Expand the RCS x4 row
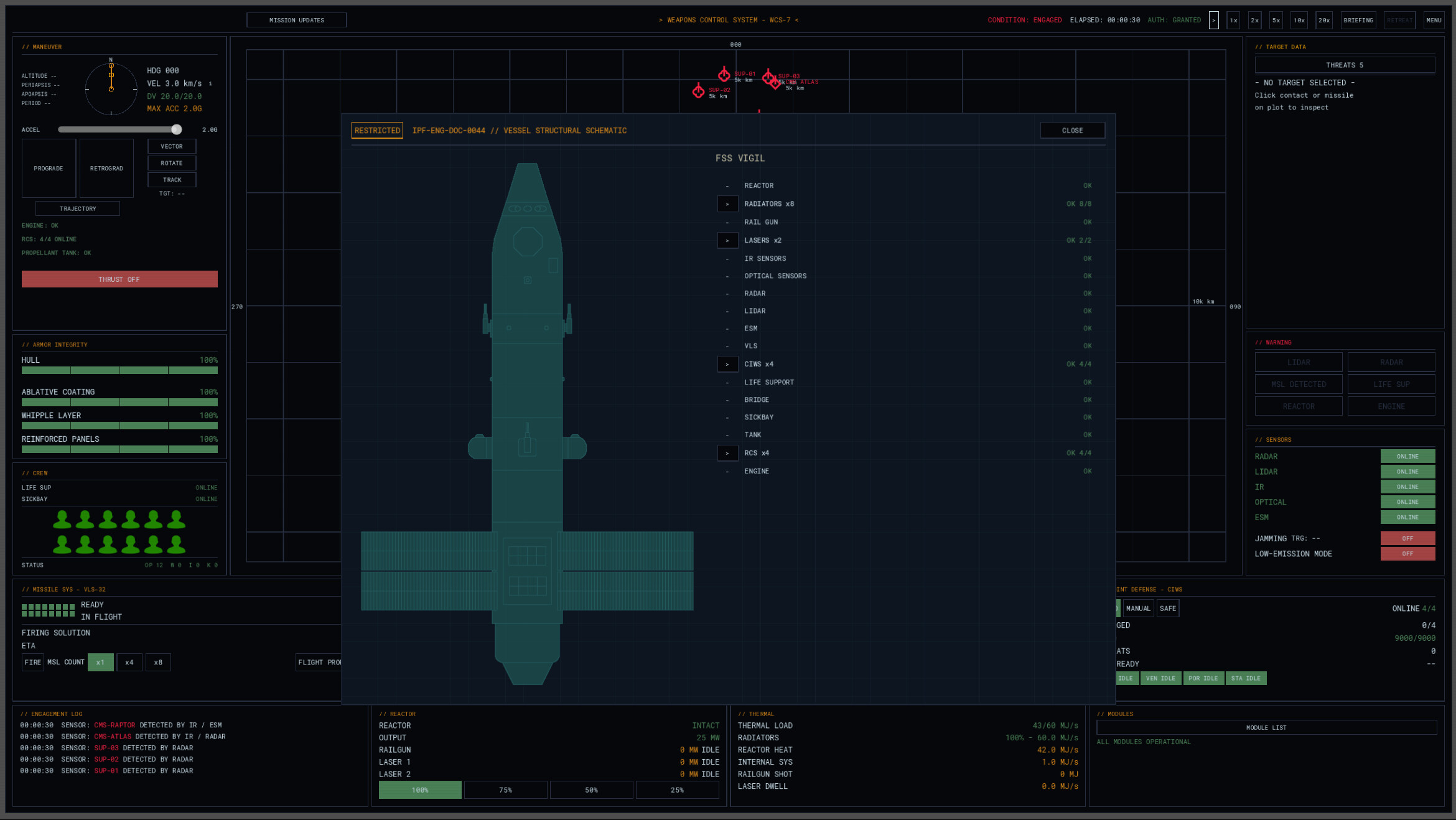The height and width of the screenshot is (820, 1456). (x=727, y=453)
